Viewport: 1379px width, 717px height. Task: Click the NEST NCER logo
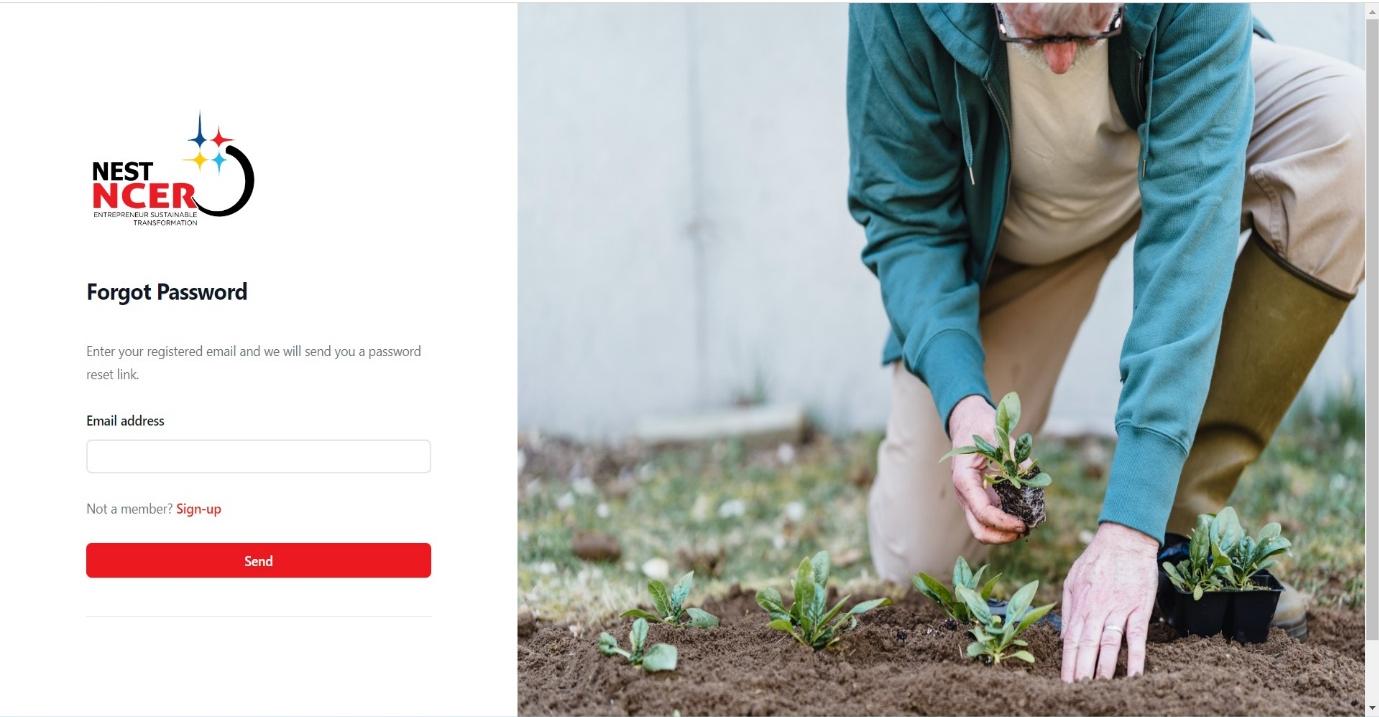(172, 170)
